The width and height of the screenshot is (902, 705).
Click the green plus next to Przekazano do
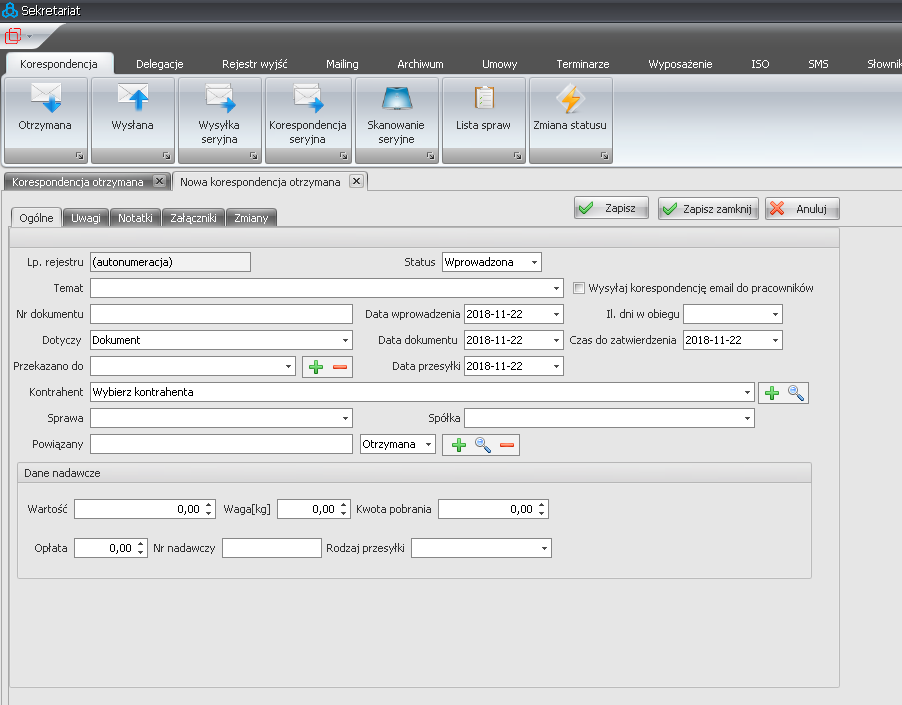pyautogui.click(x=316, y=367)
